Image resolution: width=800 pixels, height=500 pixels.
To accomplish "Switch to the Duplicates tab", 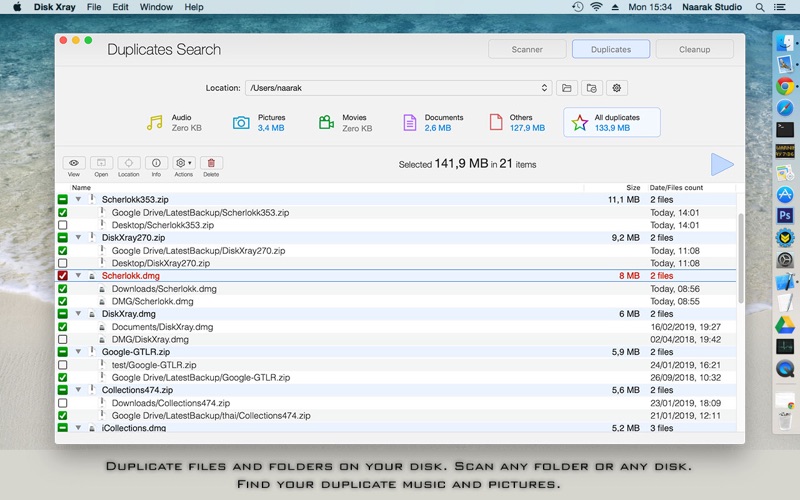I will (611, 49).
